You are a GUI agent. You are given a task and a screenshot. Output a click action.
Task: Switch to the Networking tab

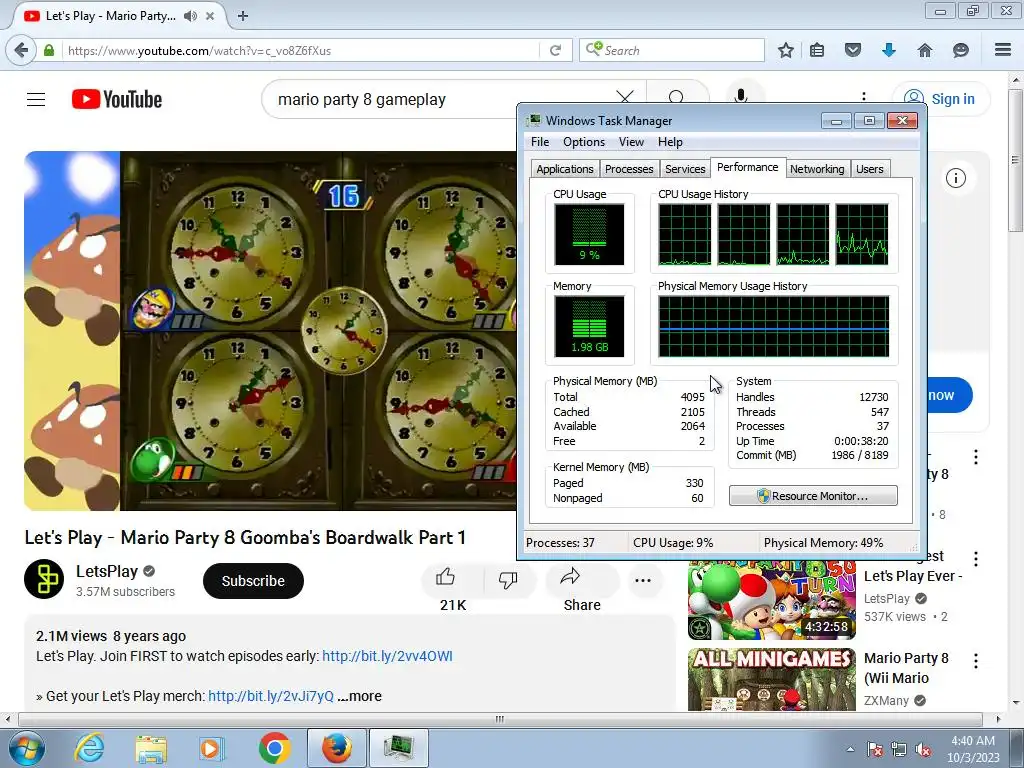point(817,169)
